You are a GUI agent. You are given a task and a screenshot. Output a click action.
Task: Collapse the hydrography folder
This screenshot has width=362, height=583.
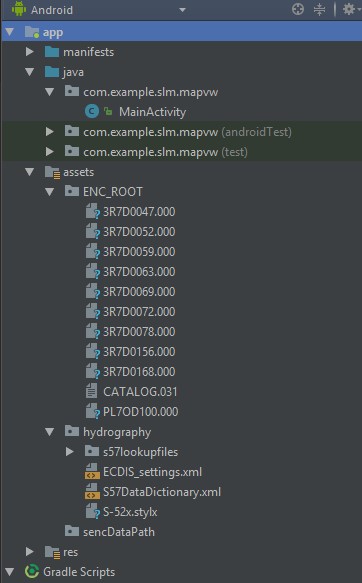point(50,432)
